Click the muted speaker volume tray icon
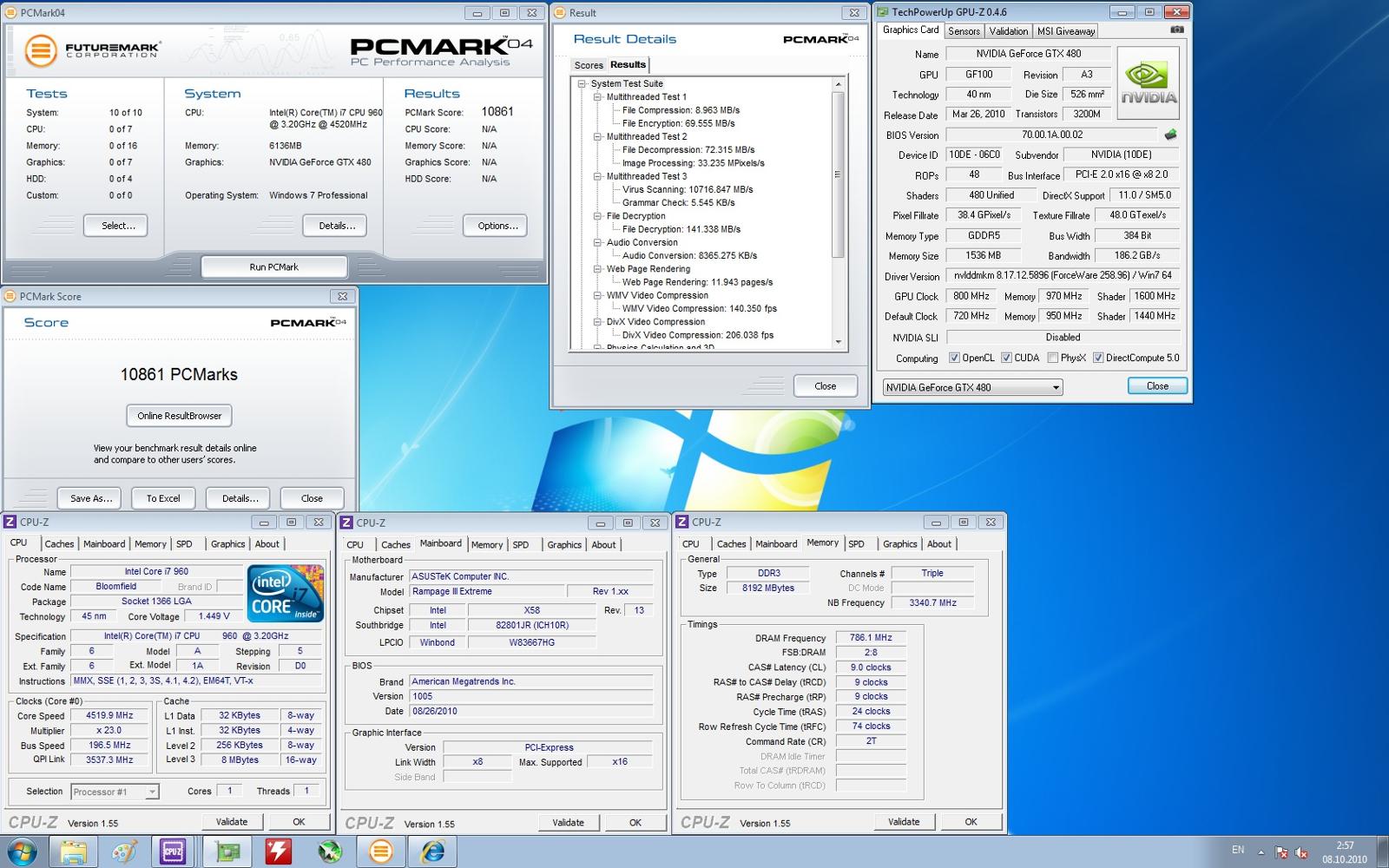1389x868 pixels. 1301,852
